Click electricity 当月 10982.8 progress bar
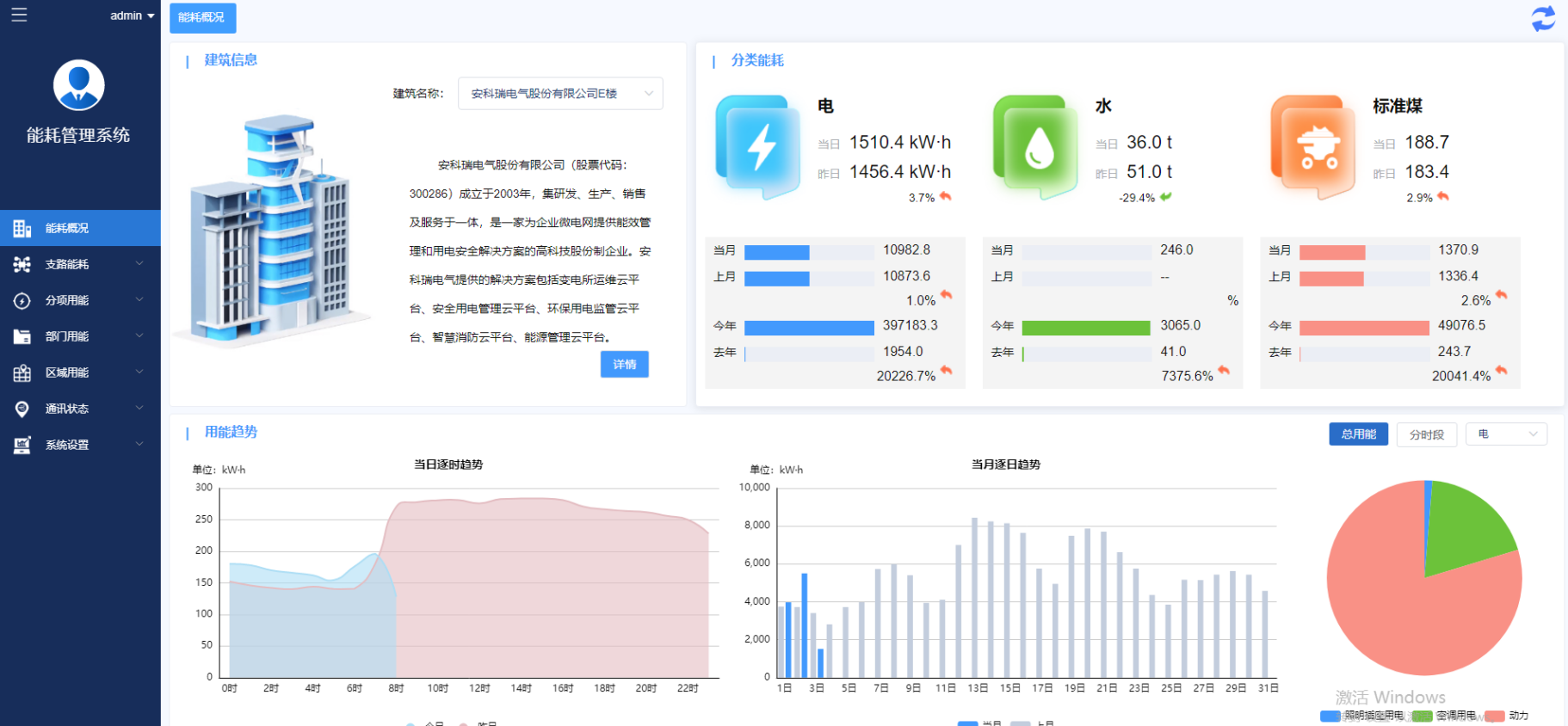Image resolution: width=1568 pixels, height=726 pixels. coord(809,252)
